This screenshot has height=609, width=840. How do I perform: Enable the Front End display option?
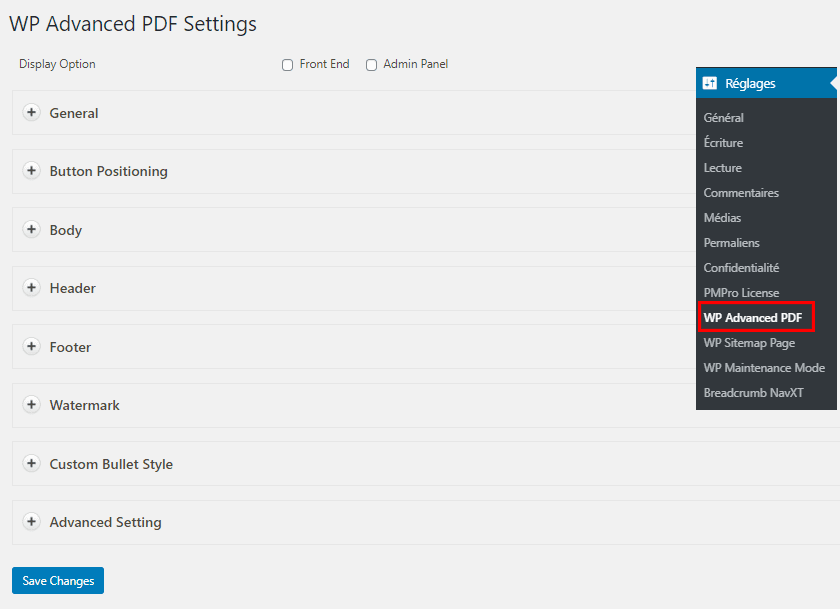point(288,63)
